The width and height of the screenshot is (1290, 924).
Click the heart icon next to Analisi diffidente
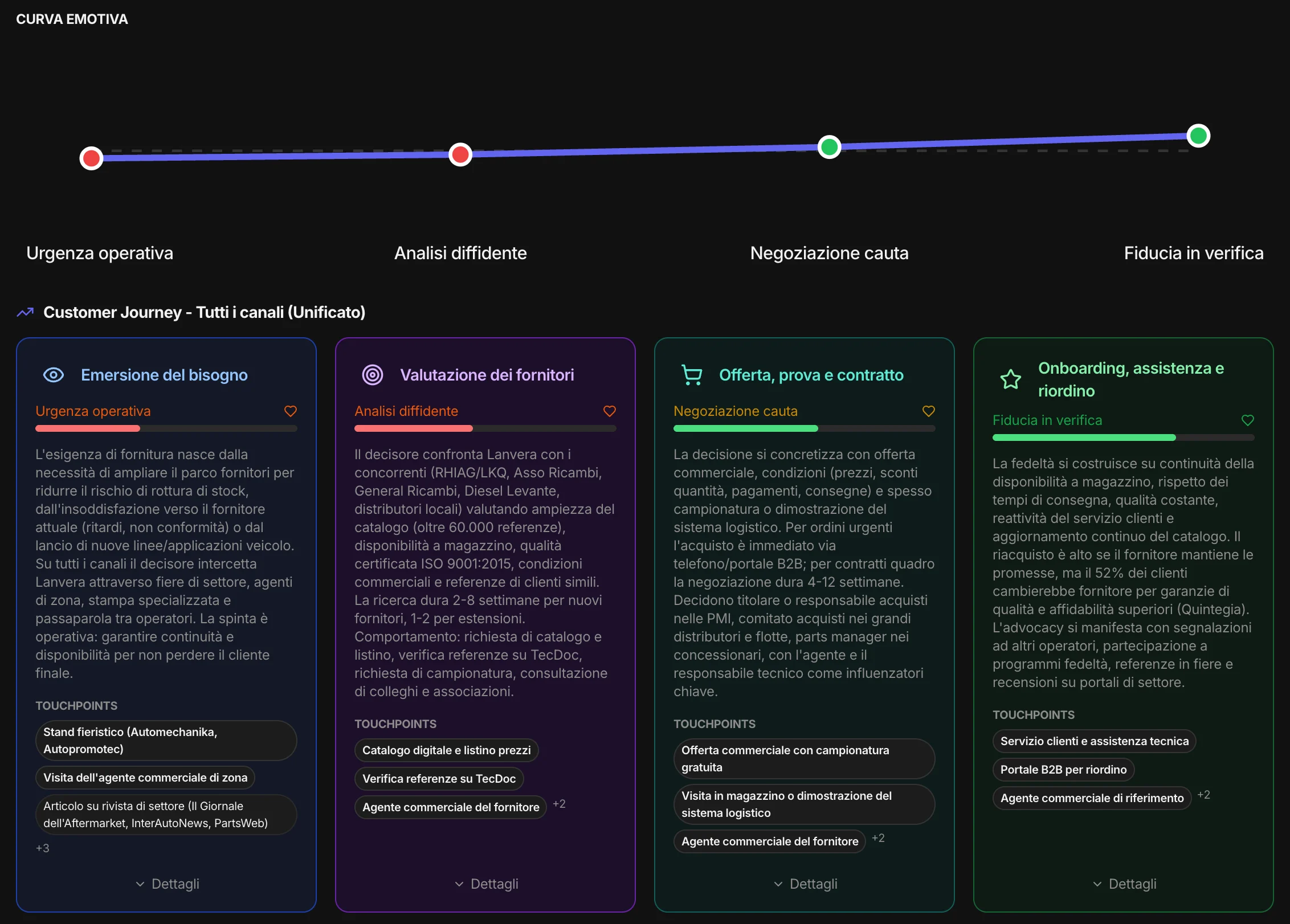click(x=610, y=411)
